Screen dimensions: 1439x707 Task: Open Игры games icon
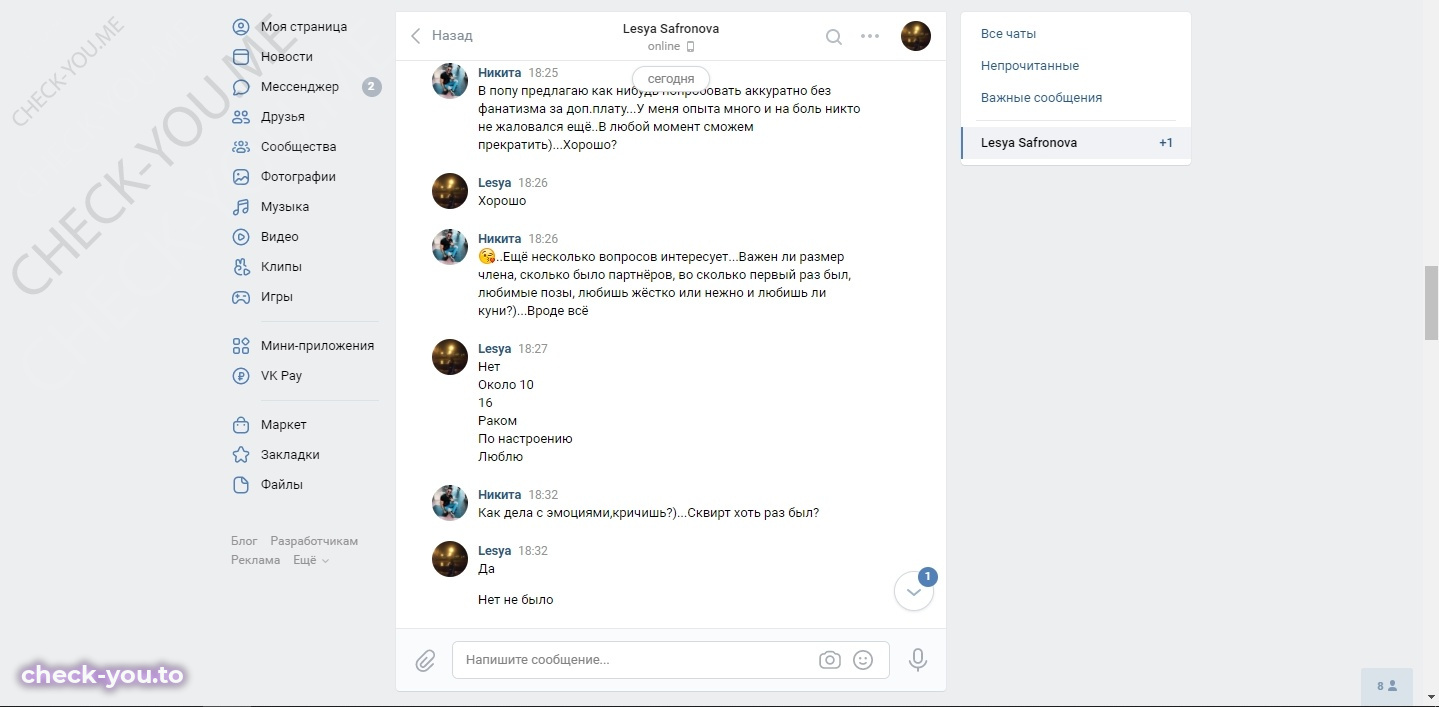pos(241,297)
